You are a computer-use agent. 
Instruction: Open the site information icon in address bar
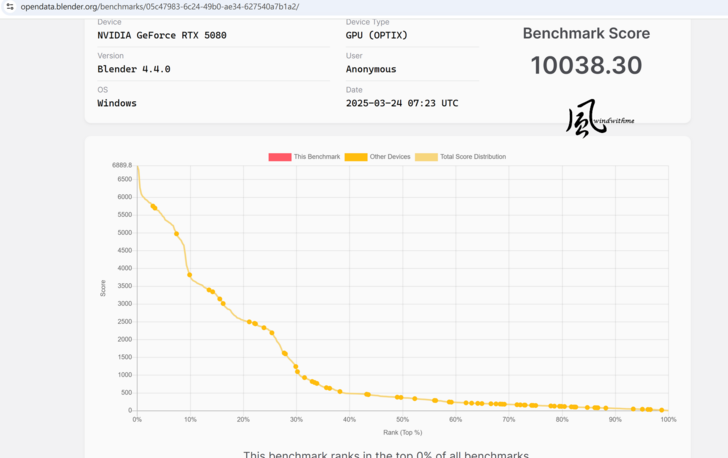10,7
